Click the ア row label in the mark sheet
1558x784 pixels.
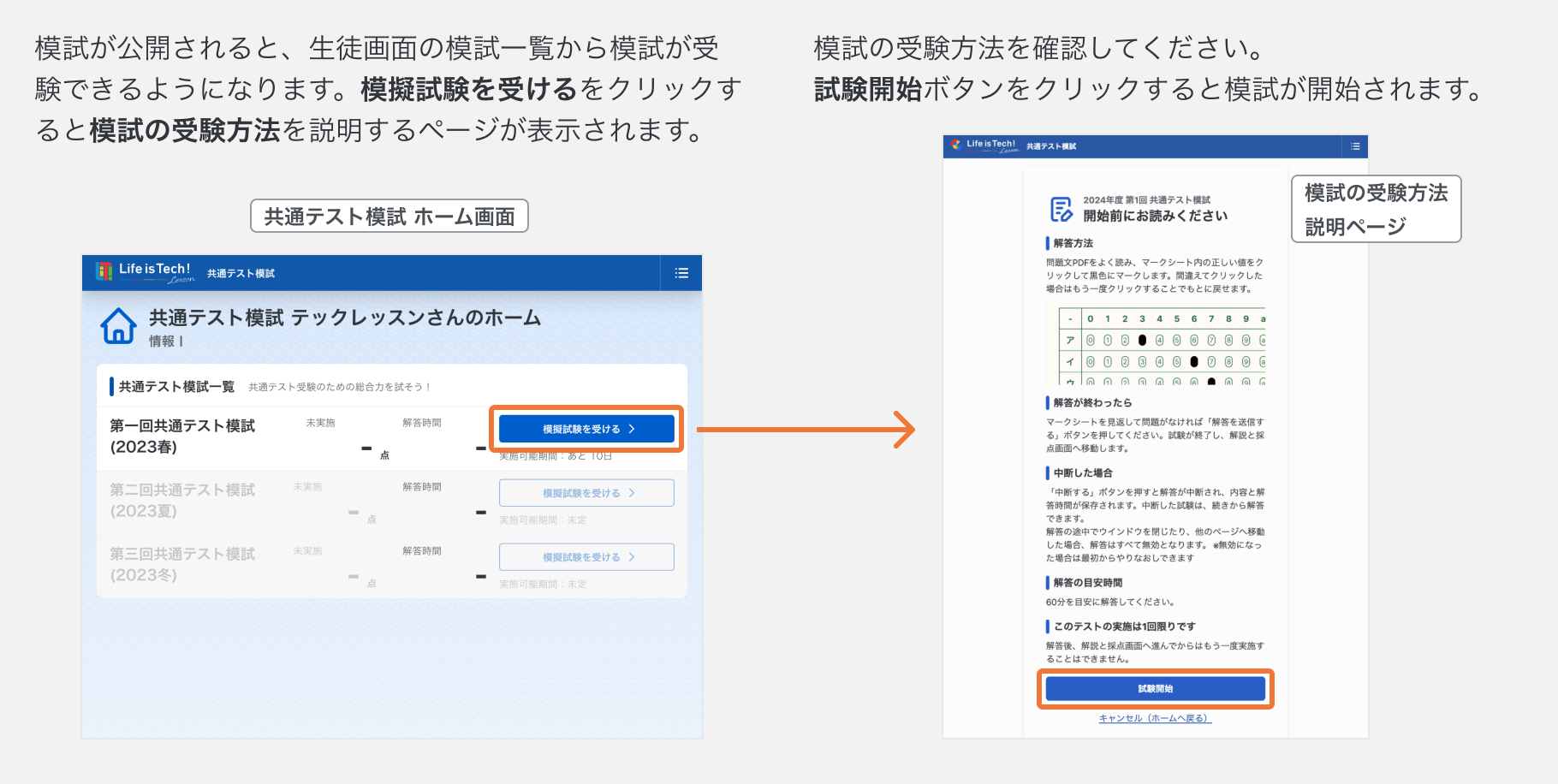tap(1070, 341)
